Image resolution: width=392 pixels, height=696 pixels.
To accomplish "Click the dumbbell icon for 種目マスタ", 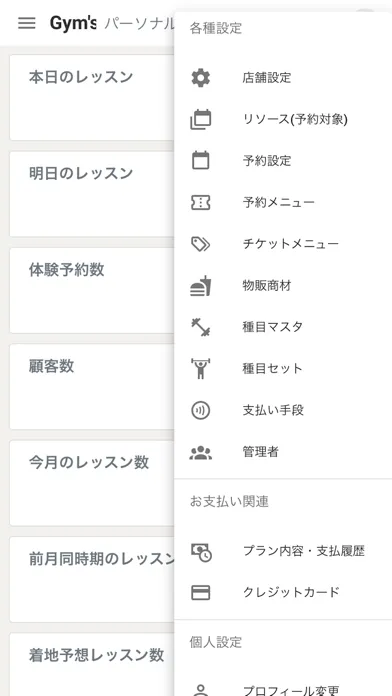I will tap(201, 327).
